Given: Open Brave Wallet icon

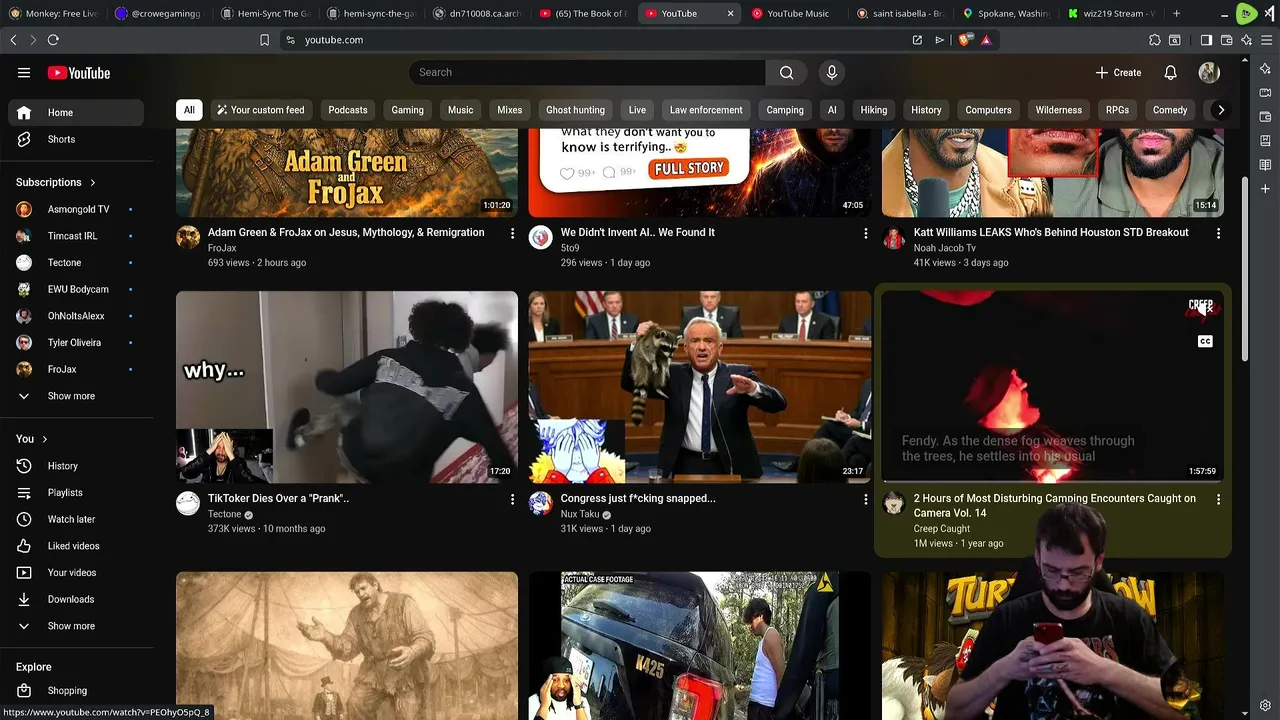Looking at the screenshot, I should [1226, 40].
